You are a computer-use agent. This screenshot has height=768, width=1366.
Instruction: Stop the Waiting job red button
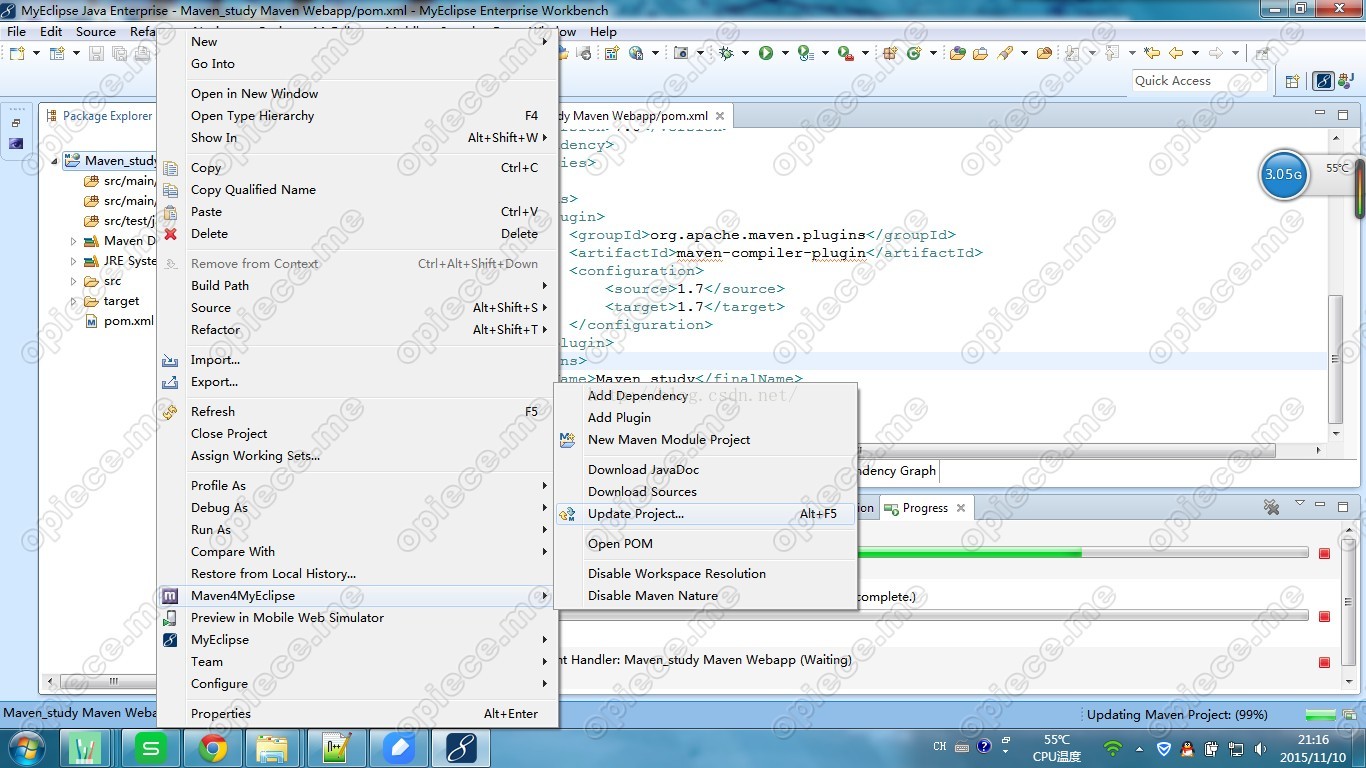[1324, 662]
